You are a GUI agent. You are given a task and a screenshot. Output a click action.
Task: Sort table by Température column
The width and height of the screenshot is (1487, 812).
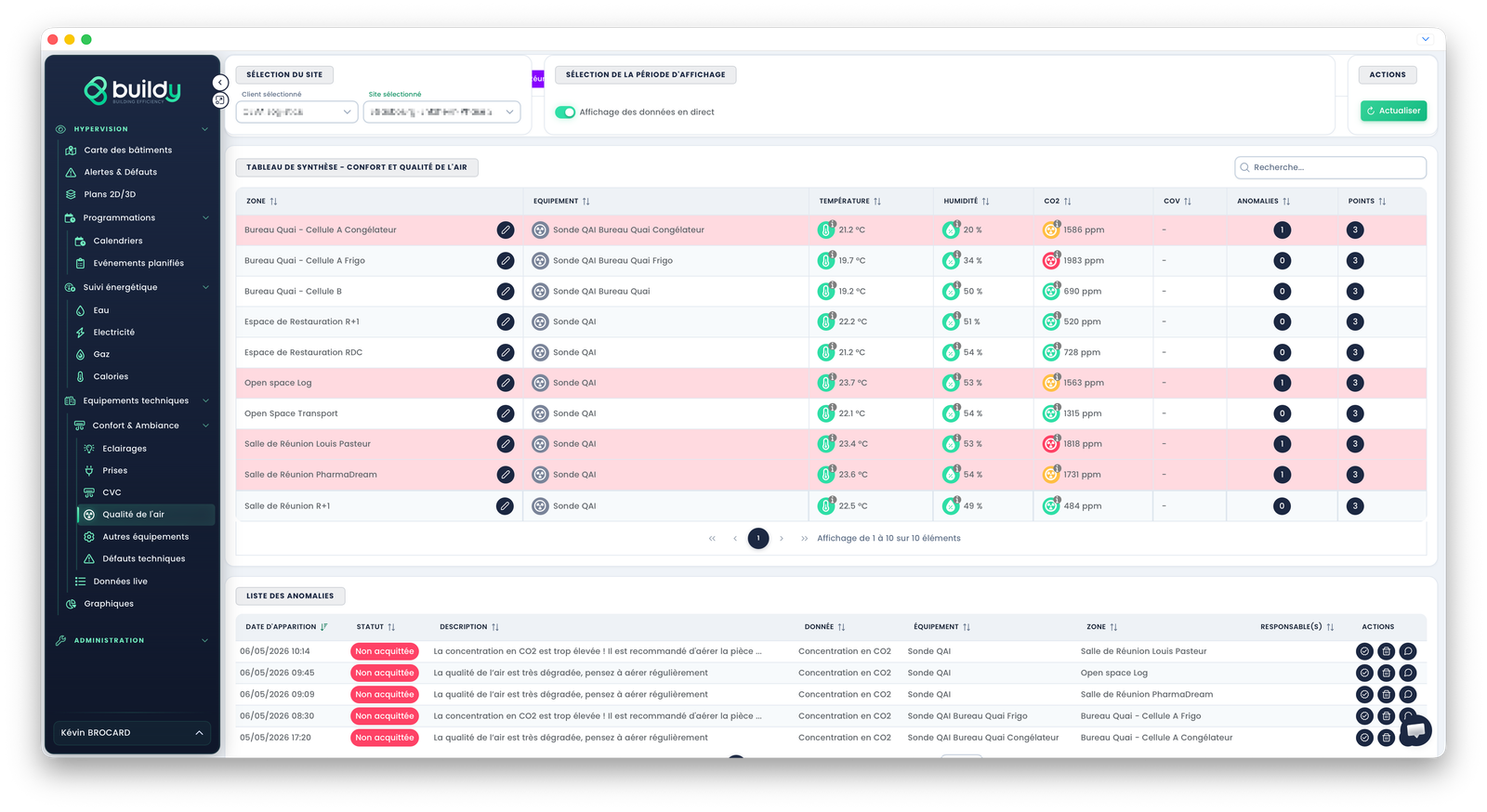(x=877, y=202)
